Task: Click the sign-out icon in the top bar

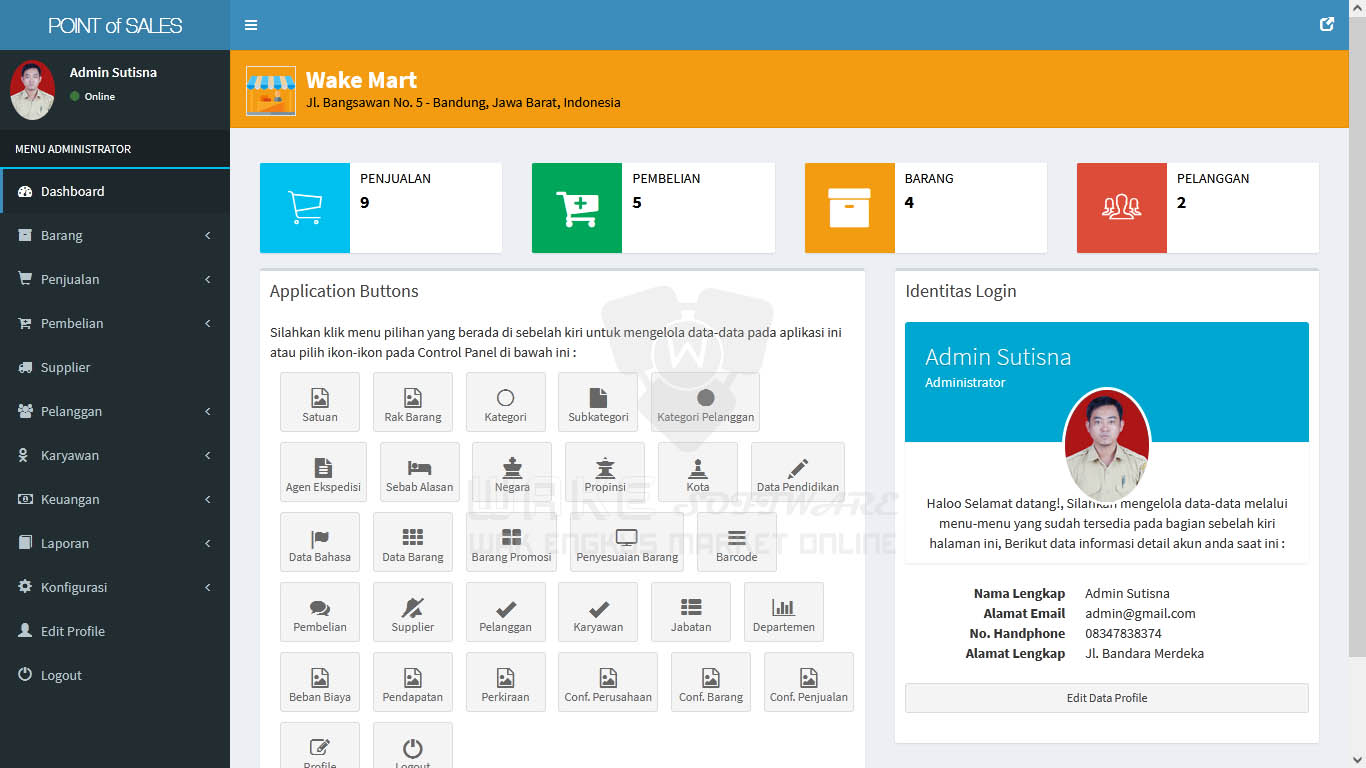Action: click(x=1327, y=25)
